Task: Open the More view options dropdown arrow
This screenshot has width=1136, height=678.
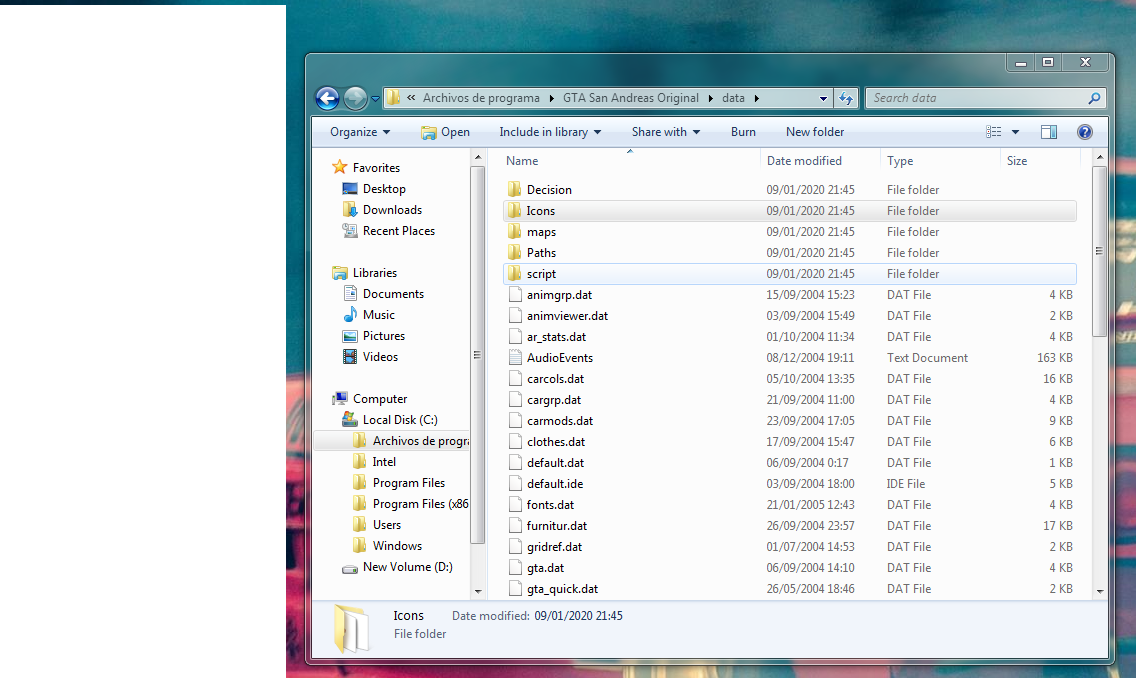Action: click(1015, 132)
